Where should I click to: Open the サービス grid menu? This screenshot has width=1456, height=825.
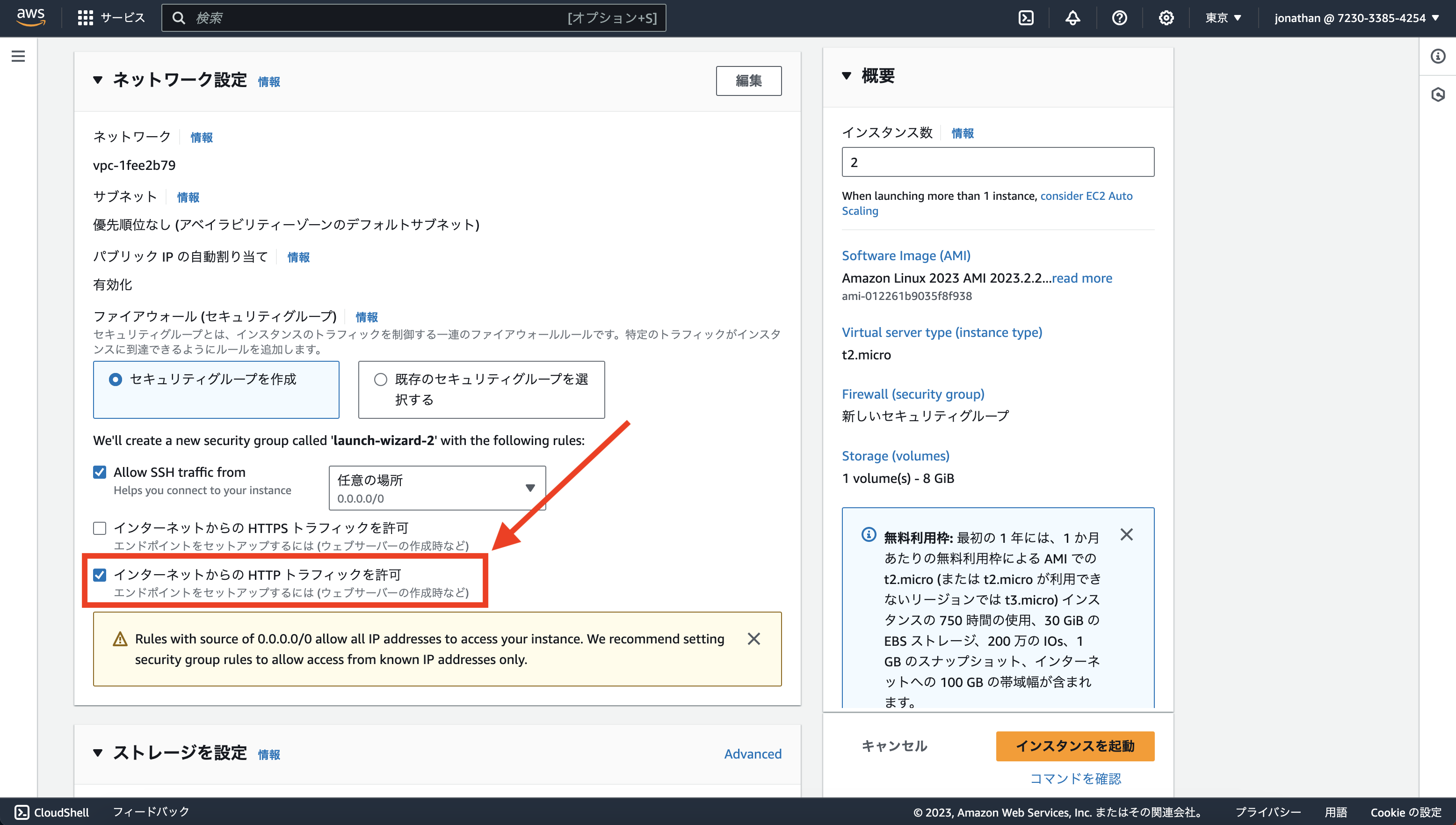[x=111, y=18]
